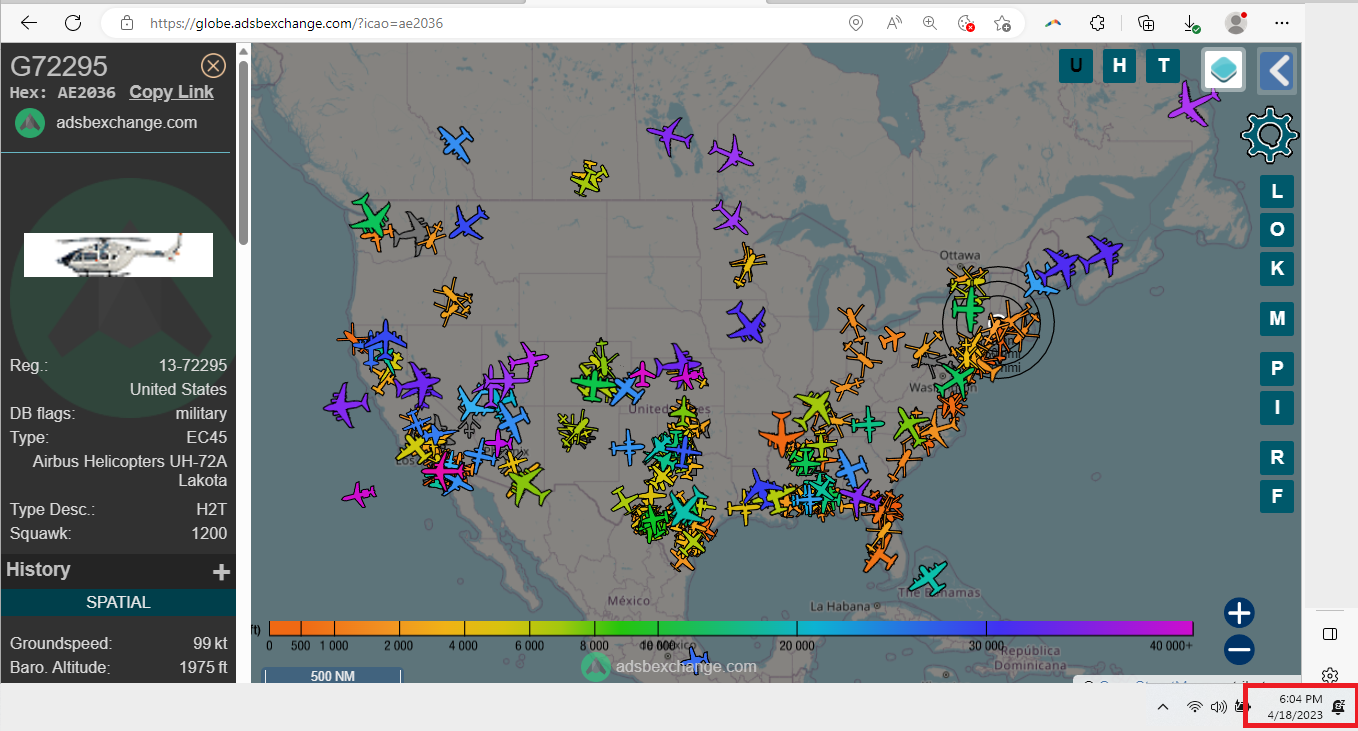Image resolution: width=1358 pixels, height=731 pixels.
Task: Open the browser Settings and more menu
Action: 1282,22
